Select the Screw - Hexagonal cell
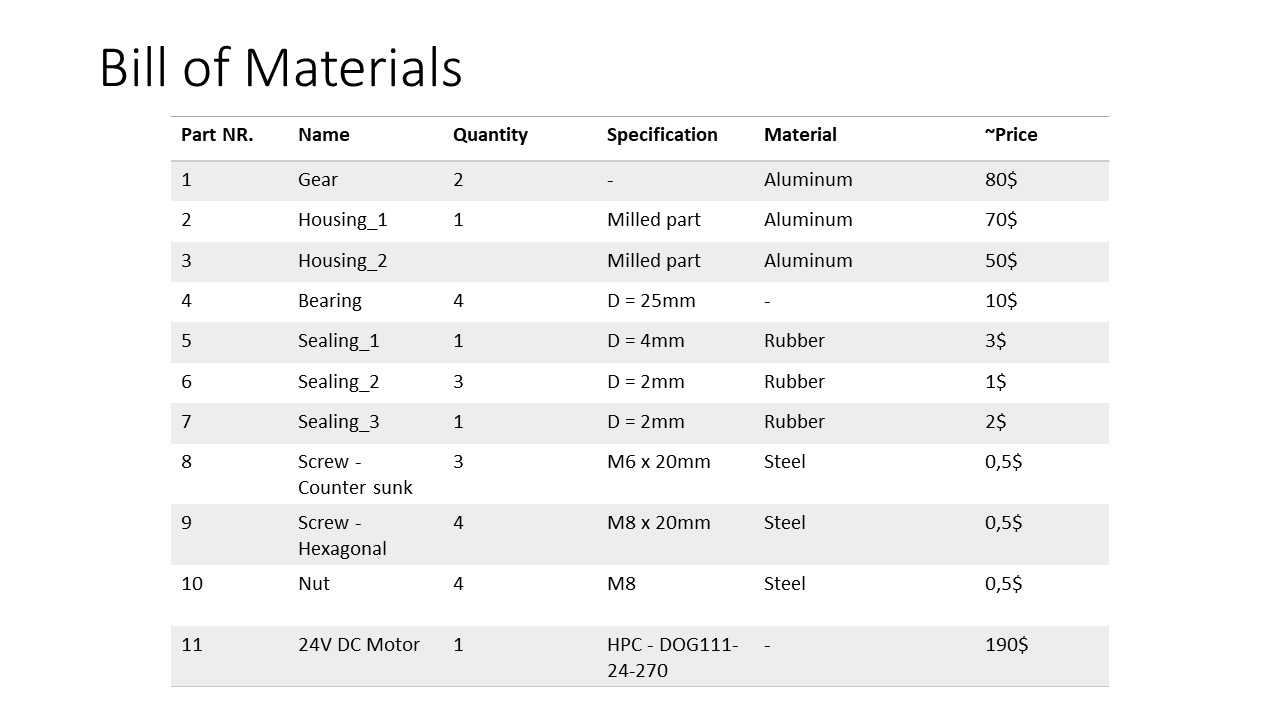The width and height of the screenshot is (1280, 720). point(342,536)
